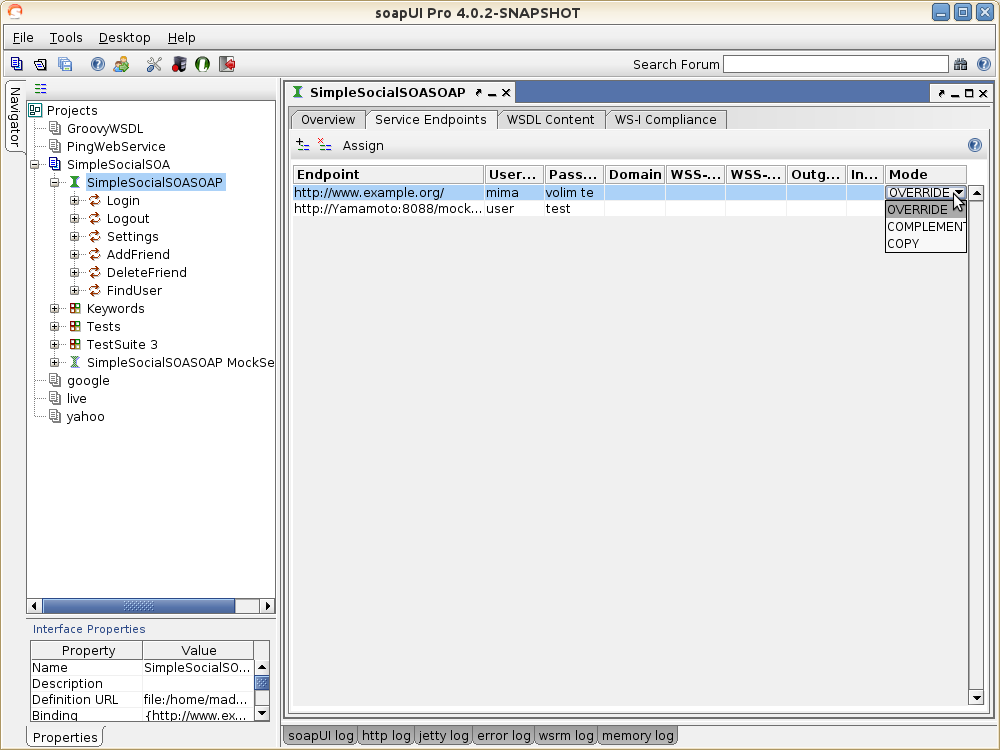Switch to the memory log tab

(637, 735)
